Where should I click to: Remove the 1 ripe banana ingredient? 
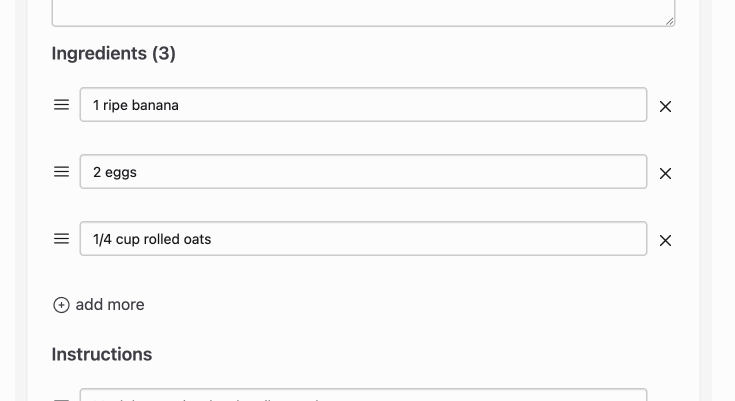pos(665,106)
